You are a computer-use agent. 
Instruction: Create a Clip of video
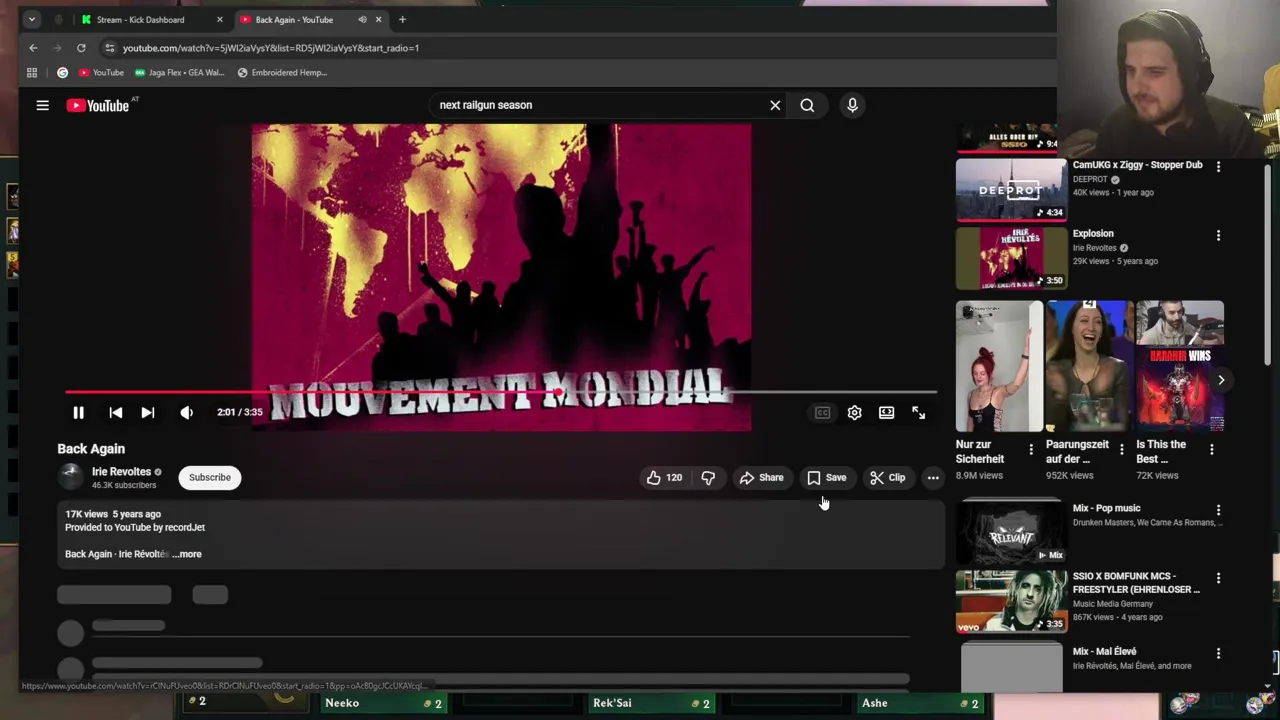pos(887,477)
